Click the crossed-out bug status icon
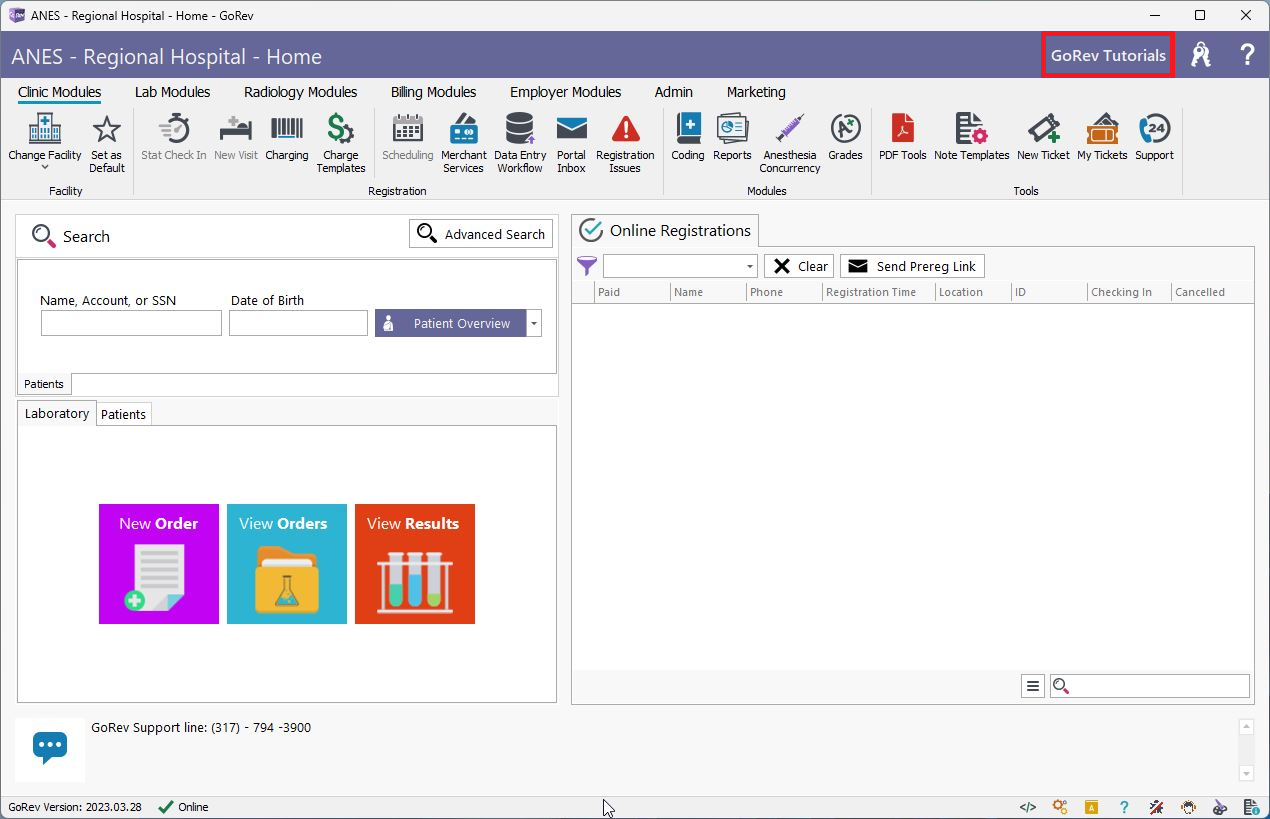1270x819 pixels. (x=1156, y=807)
